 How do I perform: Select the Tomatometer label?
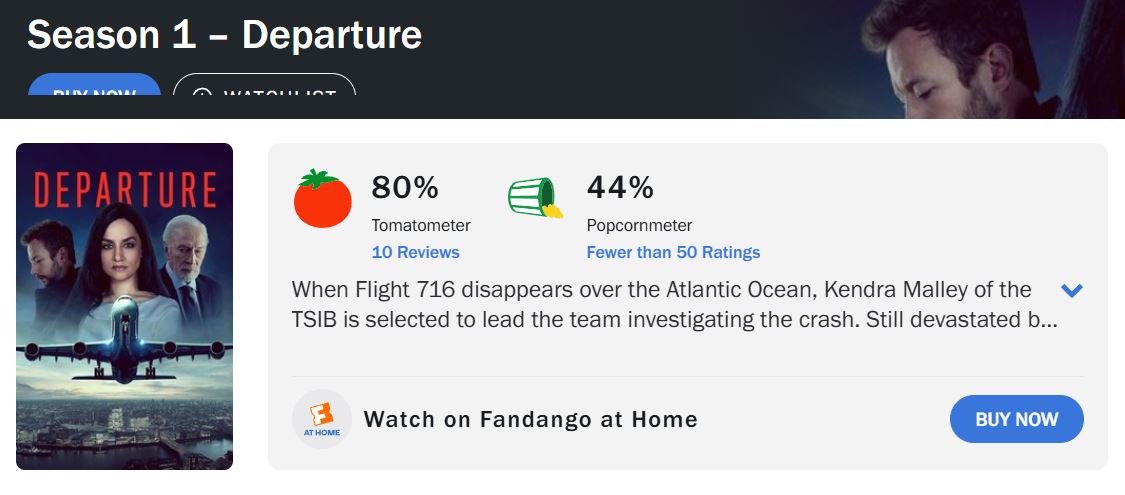coord(420,225)
